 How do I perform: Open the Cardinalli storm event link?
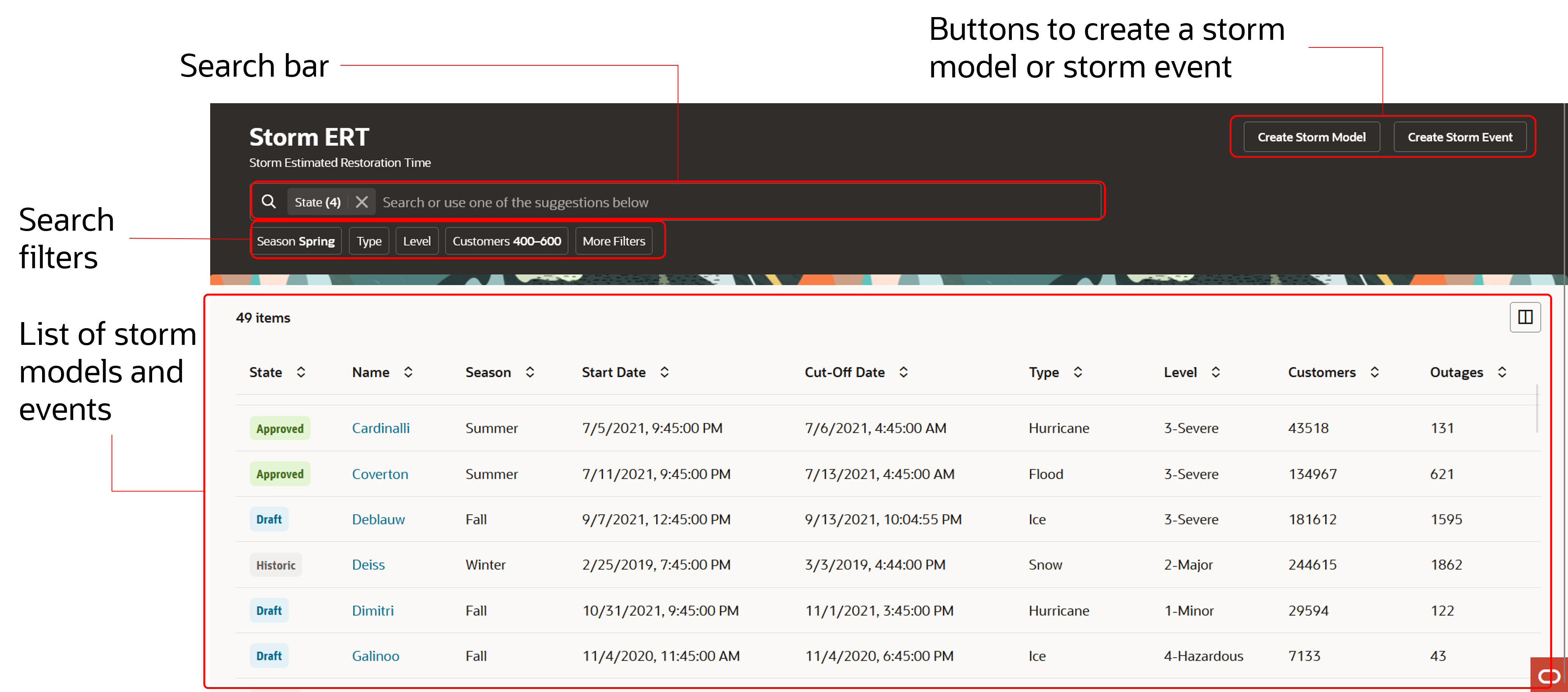click(380, 428)
